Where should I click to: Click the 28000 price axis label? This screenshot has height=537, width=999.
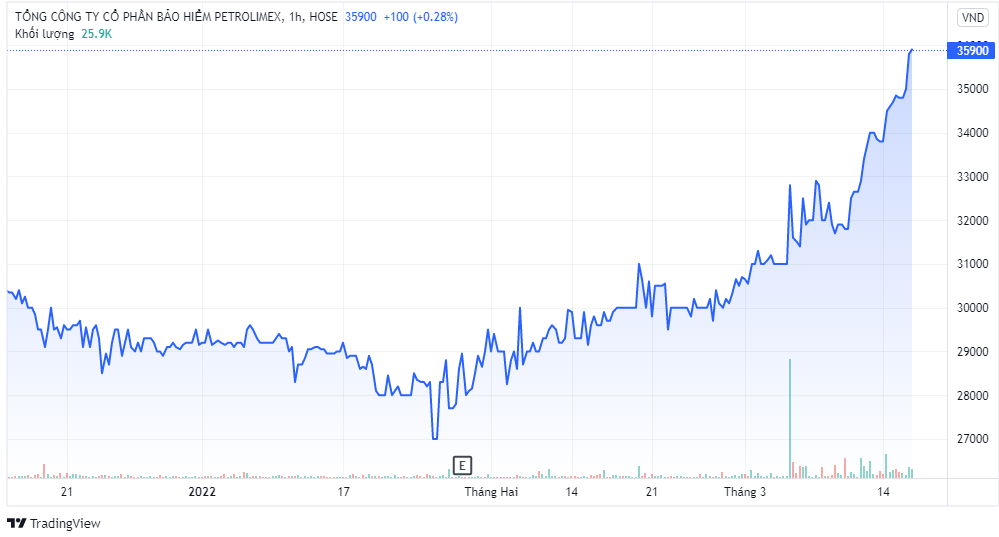972,395
